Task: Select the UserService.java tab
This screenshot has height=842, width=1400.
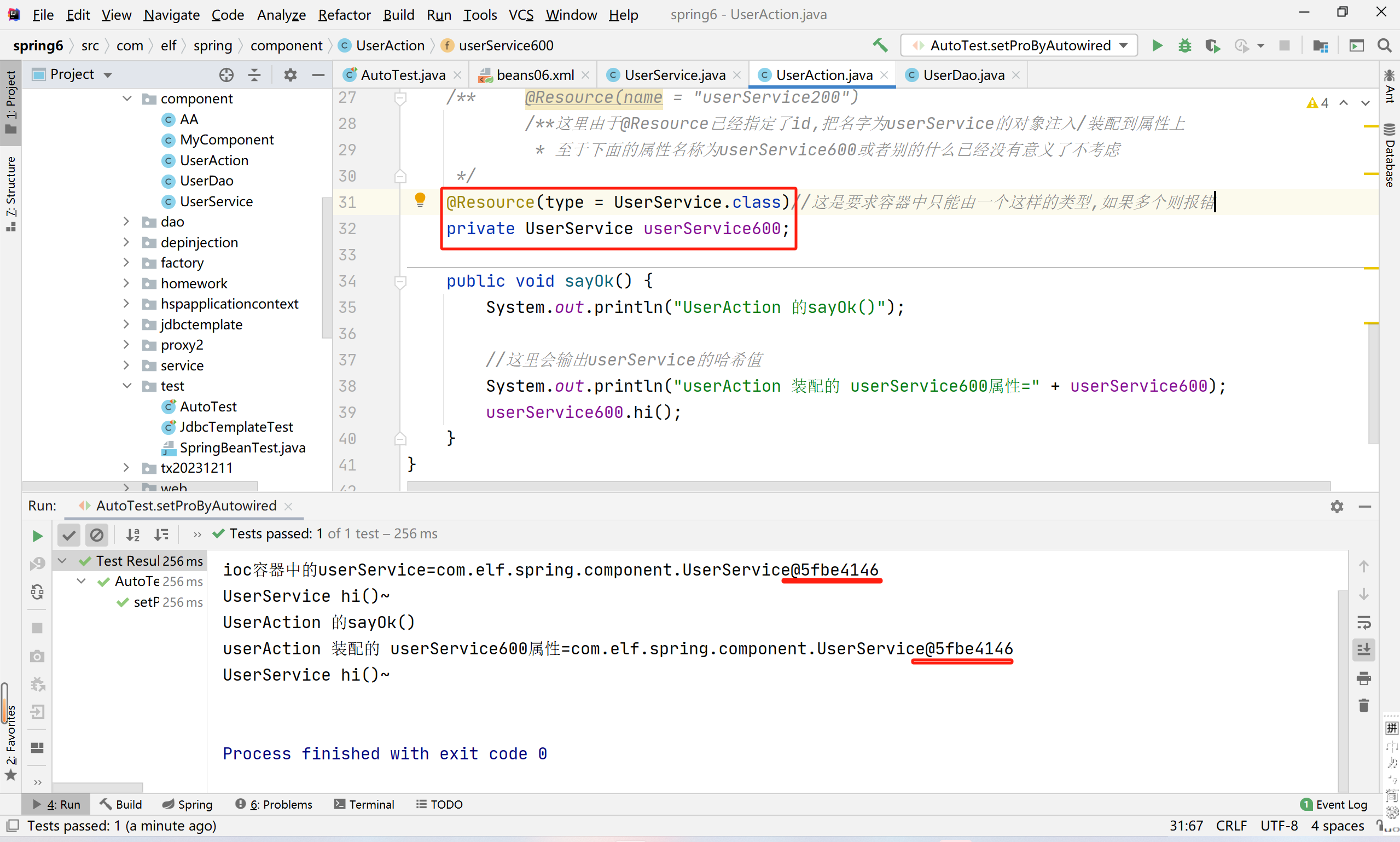Action: [672, 75]
